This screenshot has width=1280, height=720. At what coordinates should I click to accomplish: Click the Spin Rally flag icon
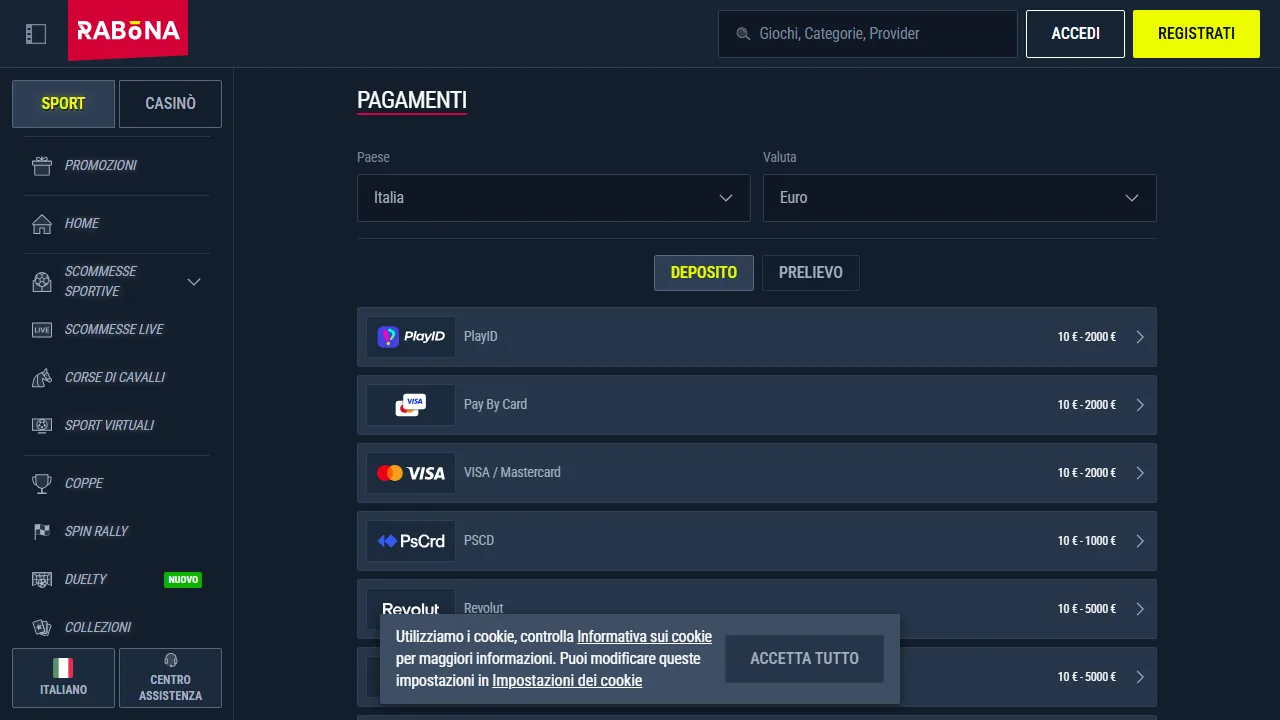42,532
